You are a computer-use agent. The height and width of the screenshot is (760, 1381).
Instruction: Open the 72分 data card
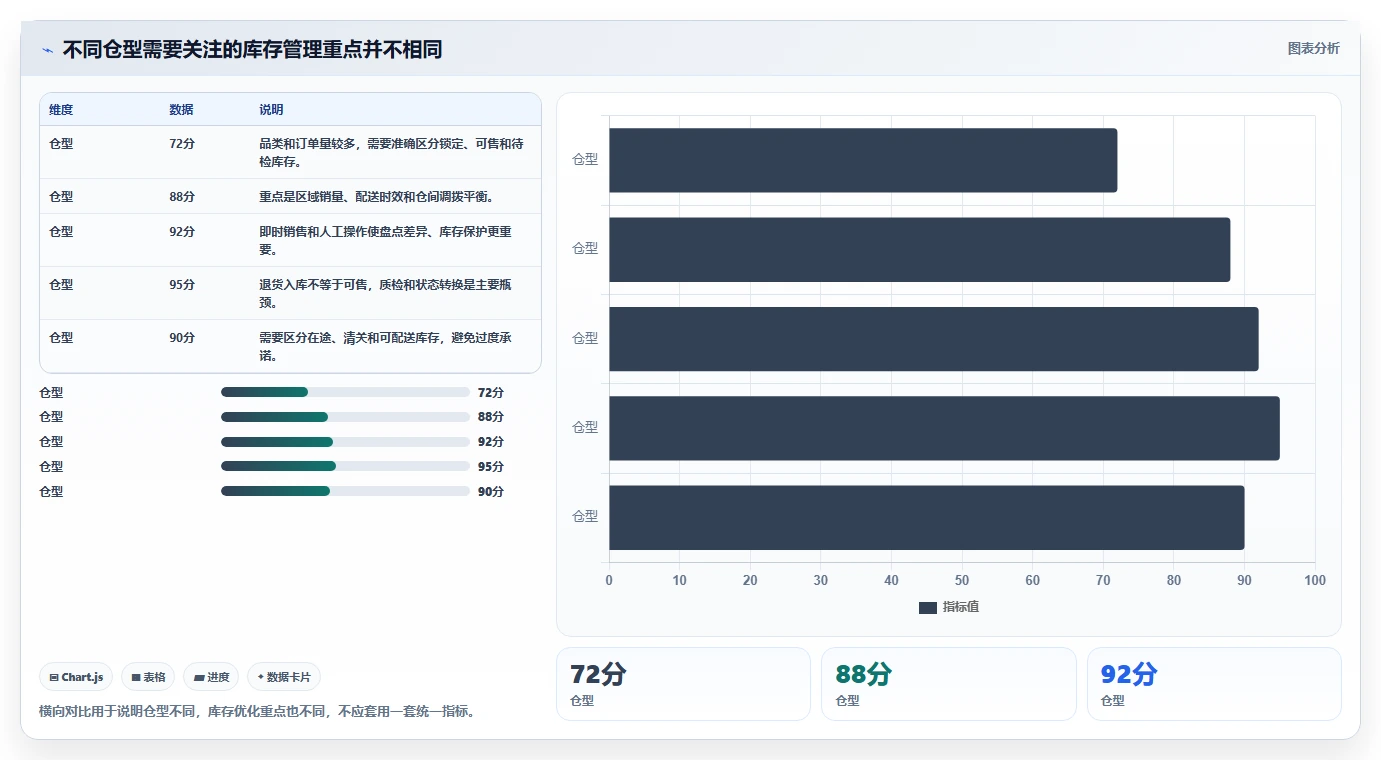[683, 684]
